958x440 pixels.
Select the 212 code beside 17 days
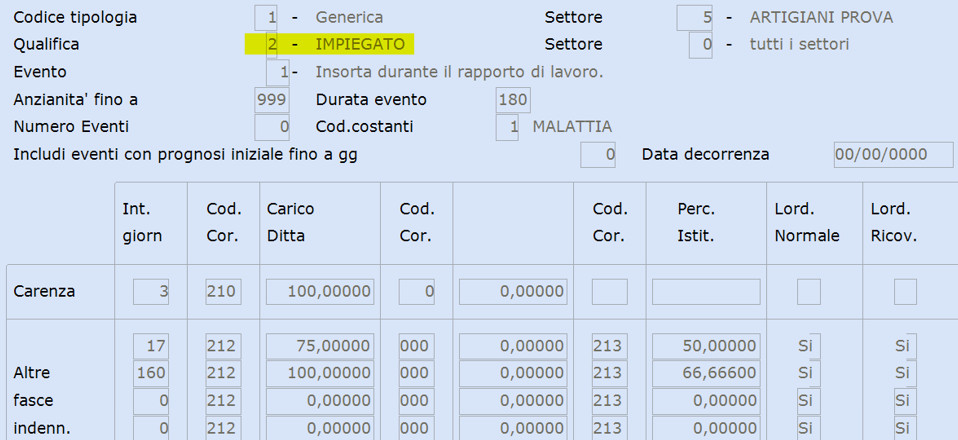click(223, 346)
